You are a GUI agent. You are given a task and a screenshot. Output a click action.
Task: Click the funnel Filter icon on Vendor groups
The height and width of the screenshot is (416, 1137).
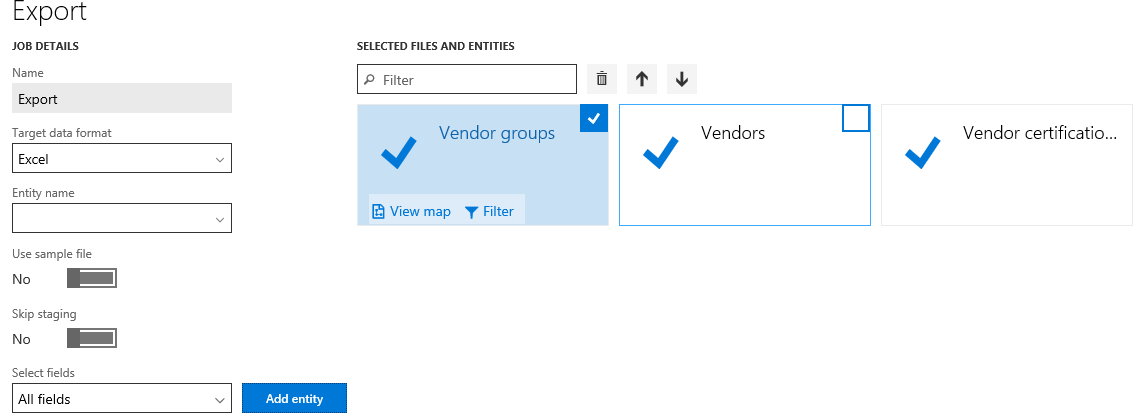(471, 212)
